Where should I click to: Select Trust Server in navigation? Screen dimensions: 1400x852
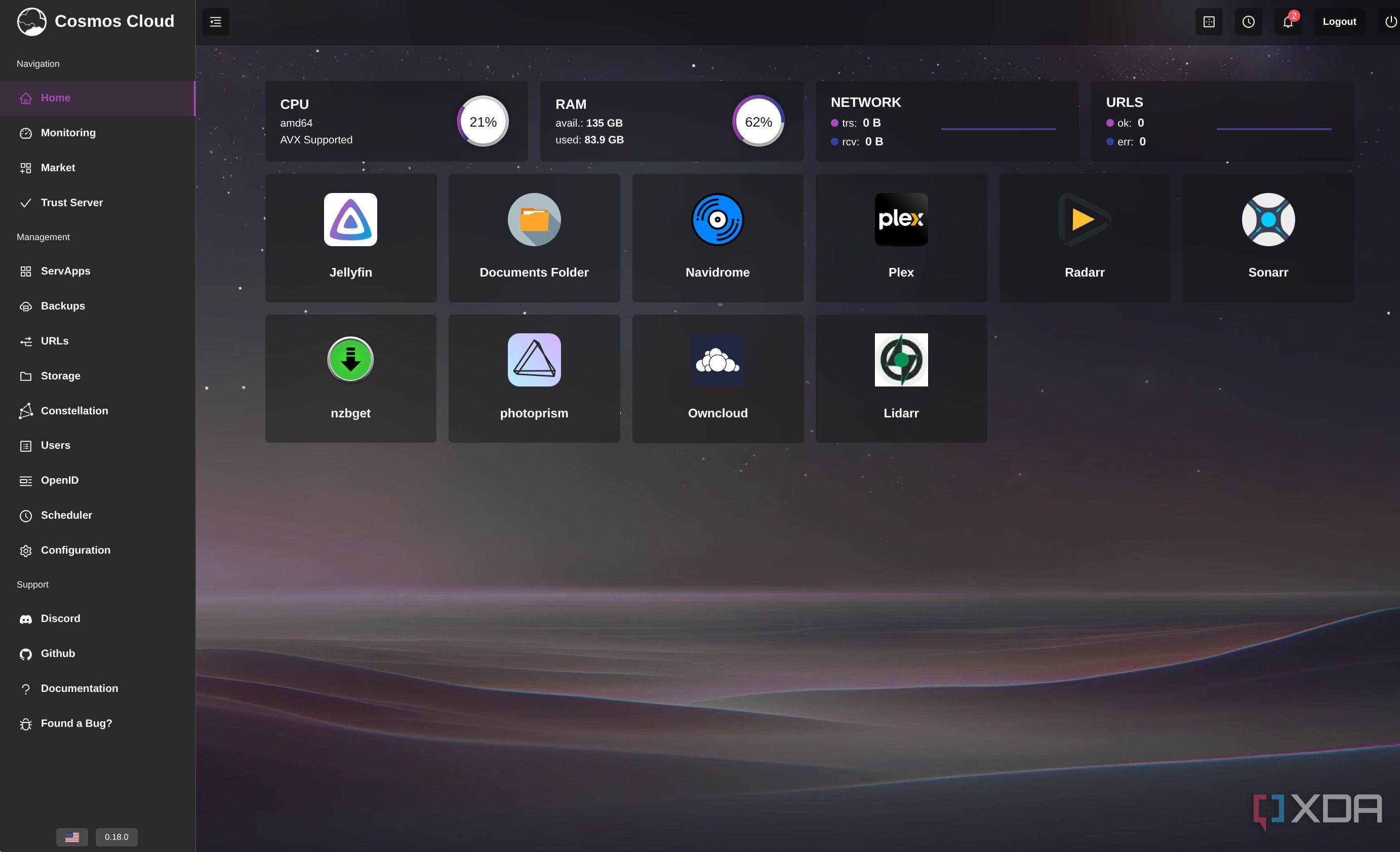98,202
